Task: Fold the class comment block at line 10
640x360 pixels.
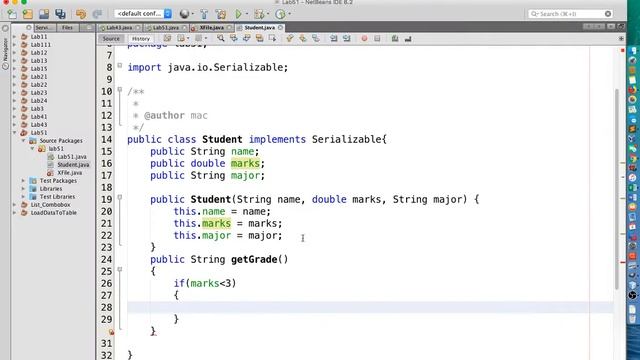Action: coord(120,89)
